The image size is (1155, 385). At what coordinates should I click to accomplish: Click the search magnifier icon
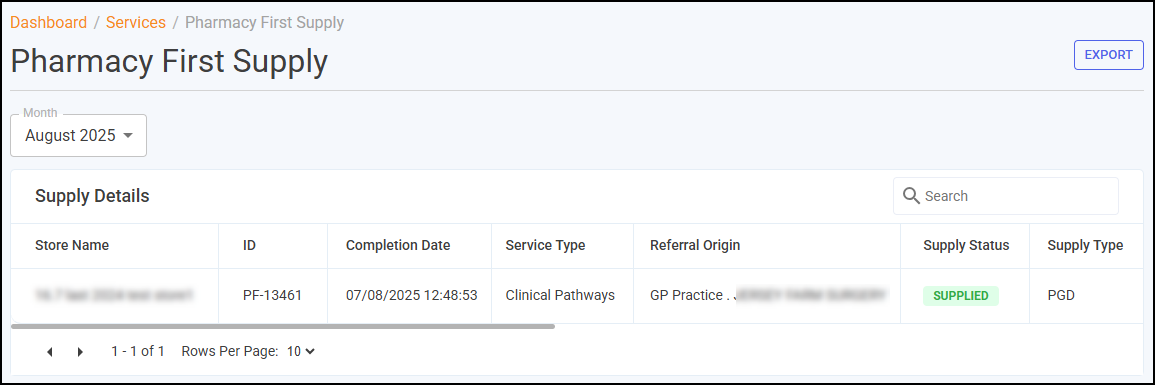point(911,196)
